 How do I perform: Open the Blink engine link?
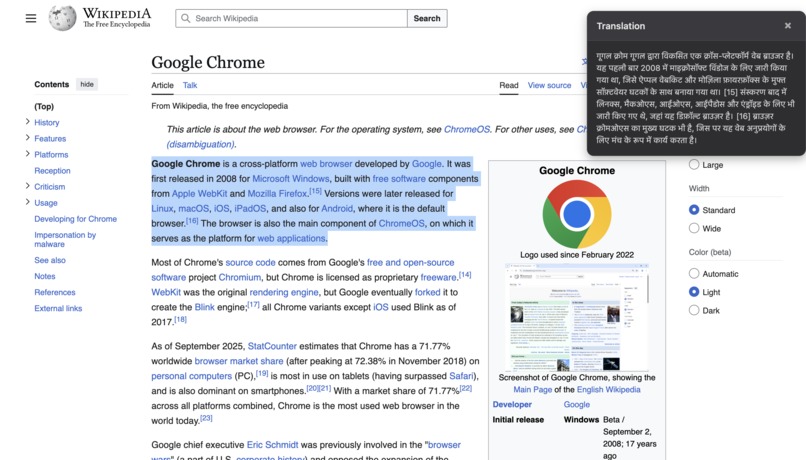point(204,307)
